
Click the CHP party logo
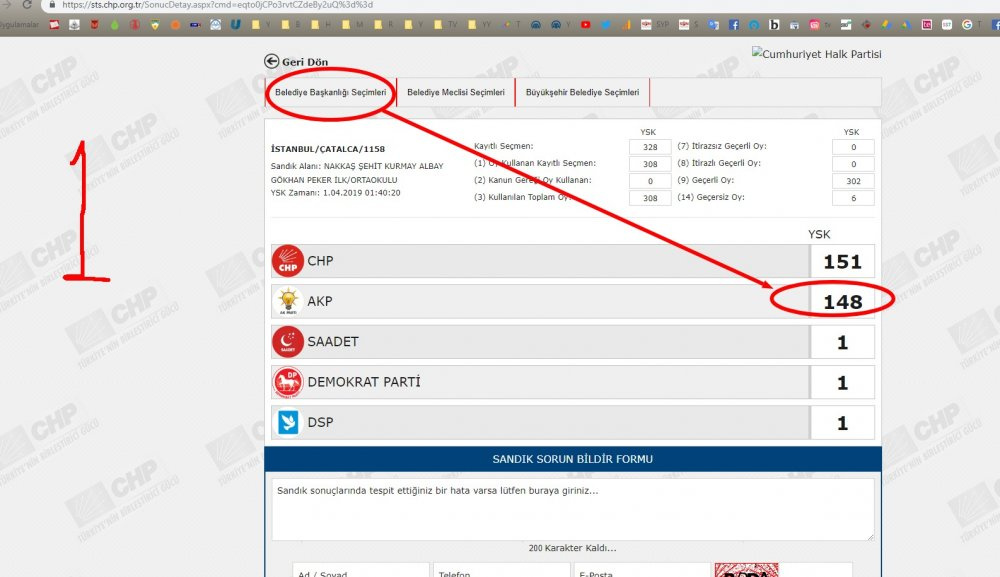coord(288,261)
